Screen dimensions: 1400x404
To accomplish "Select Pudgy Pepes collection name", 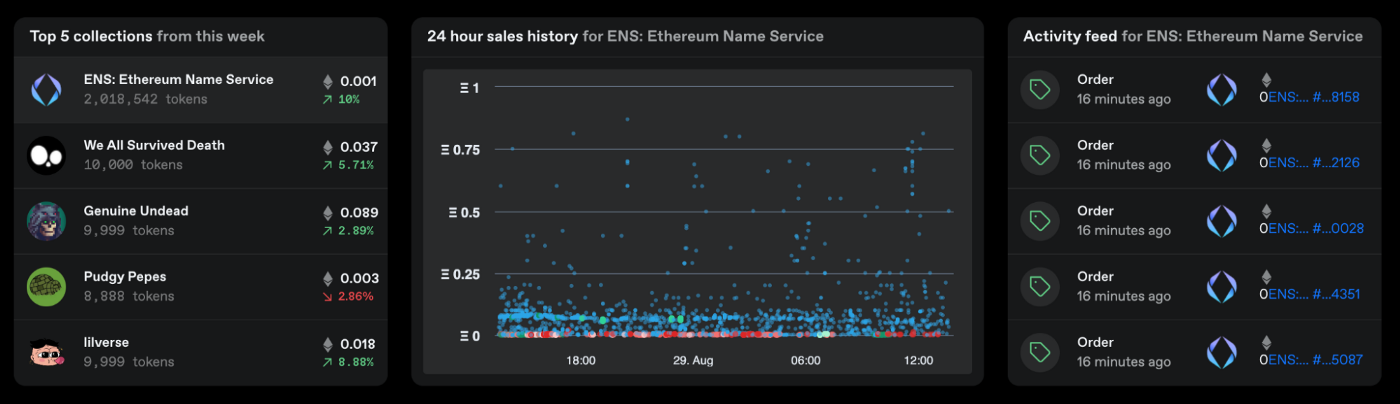I will [x=125, y=277].
